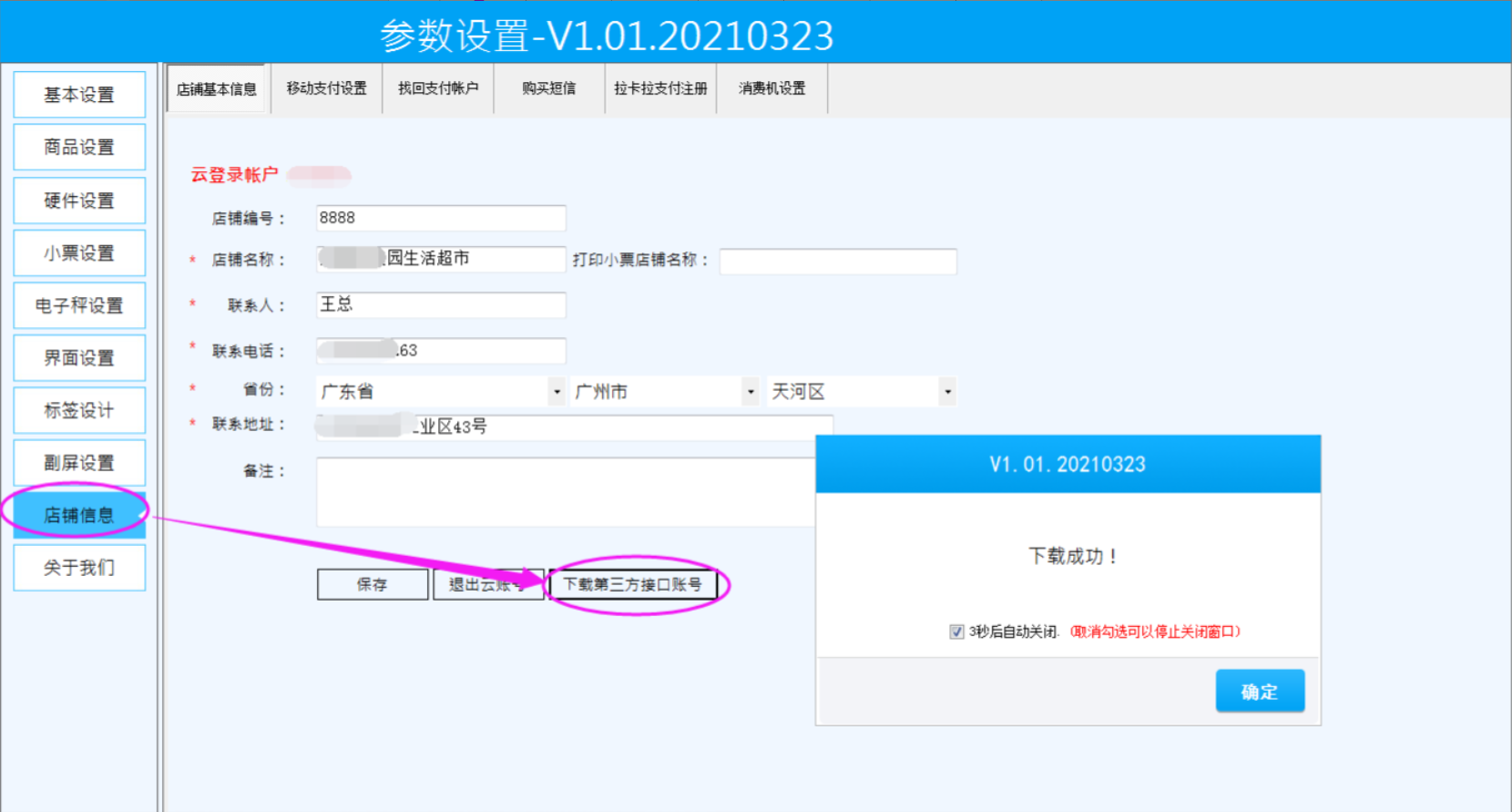
Task: Click the 备注 text area
Action: [x=566, y=492]
